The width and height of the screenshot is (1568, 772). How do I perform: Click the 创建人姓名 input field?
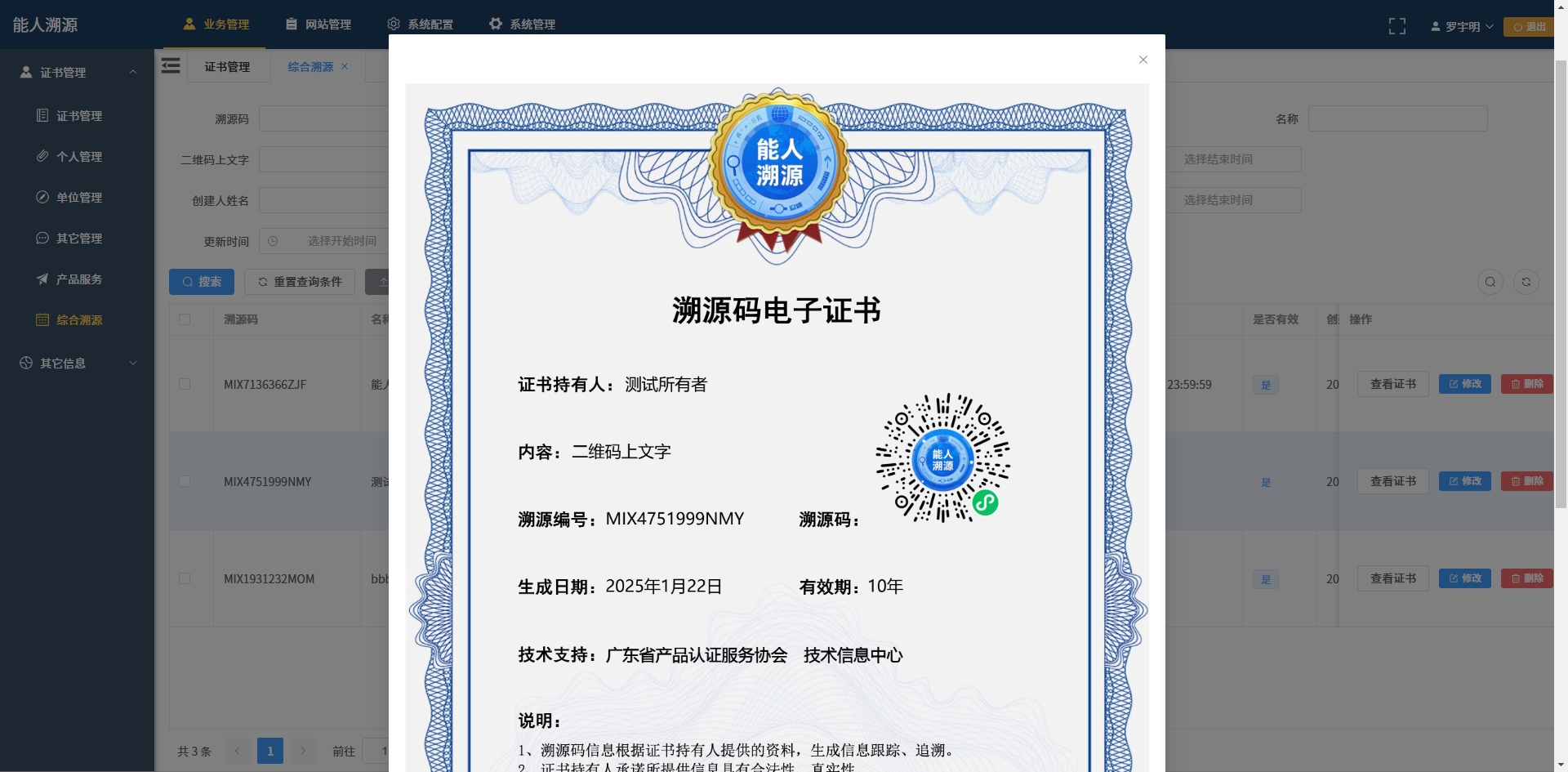pyautogui.click(x=324, y=200)
